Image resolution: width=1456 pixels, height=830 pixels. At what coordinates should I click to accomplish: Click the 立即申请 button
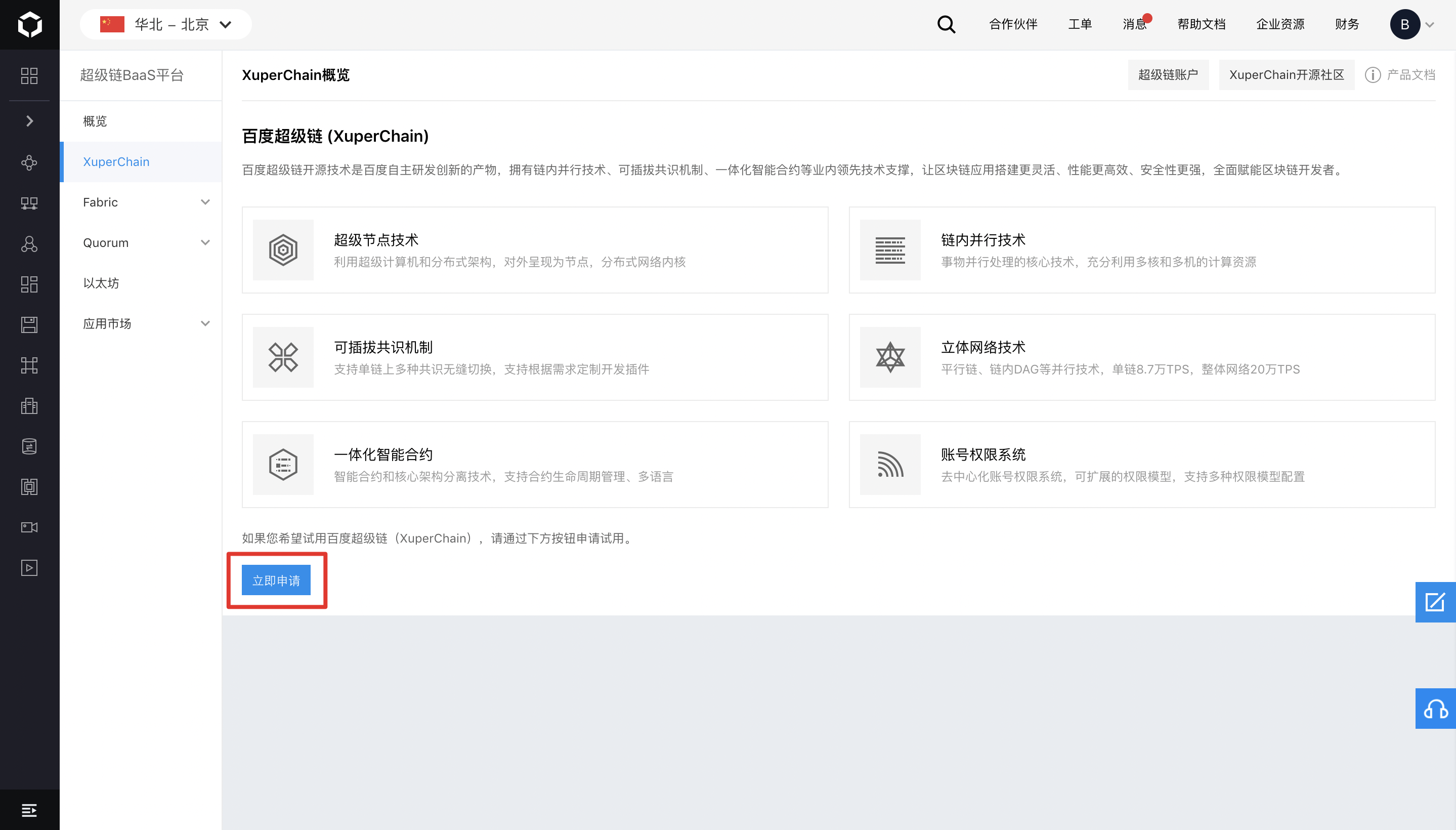[x=276, y=580]
